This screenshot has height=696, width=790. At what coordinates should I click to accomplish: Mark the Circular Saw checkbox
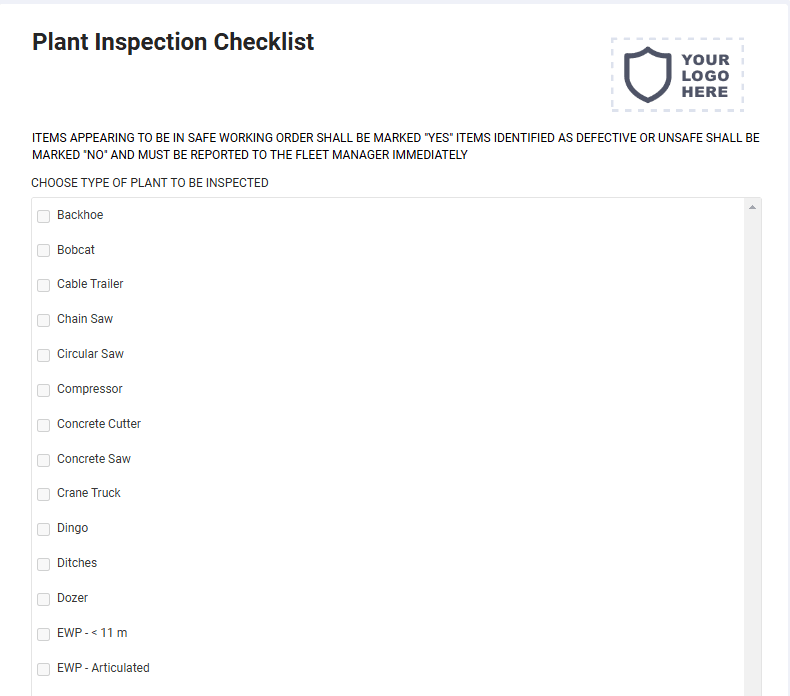coord(44,355)
